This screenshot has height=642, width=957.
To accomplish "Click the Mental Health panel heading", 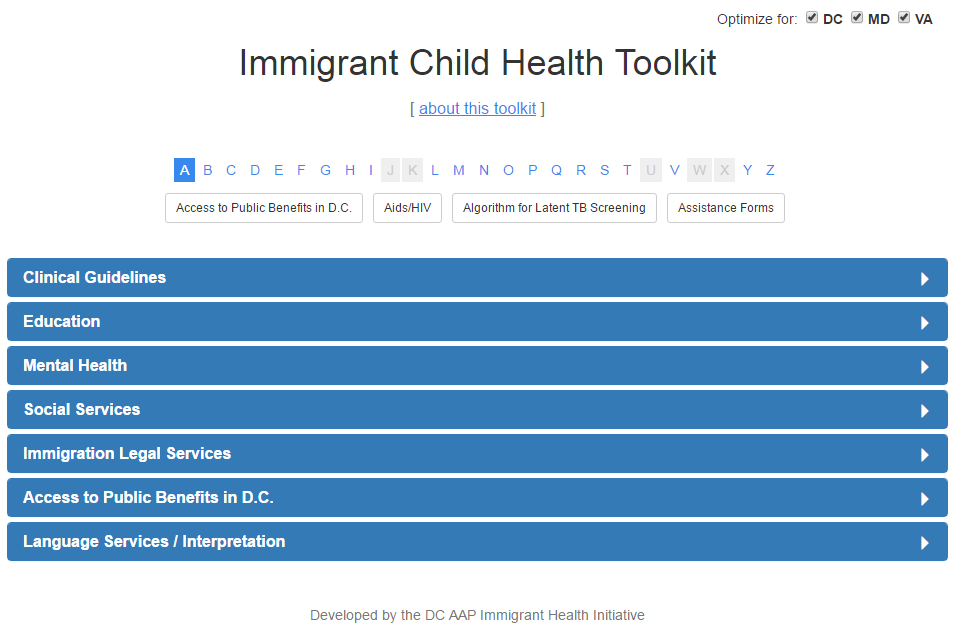I will coord(477,366).
